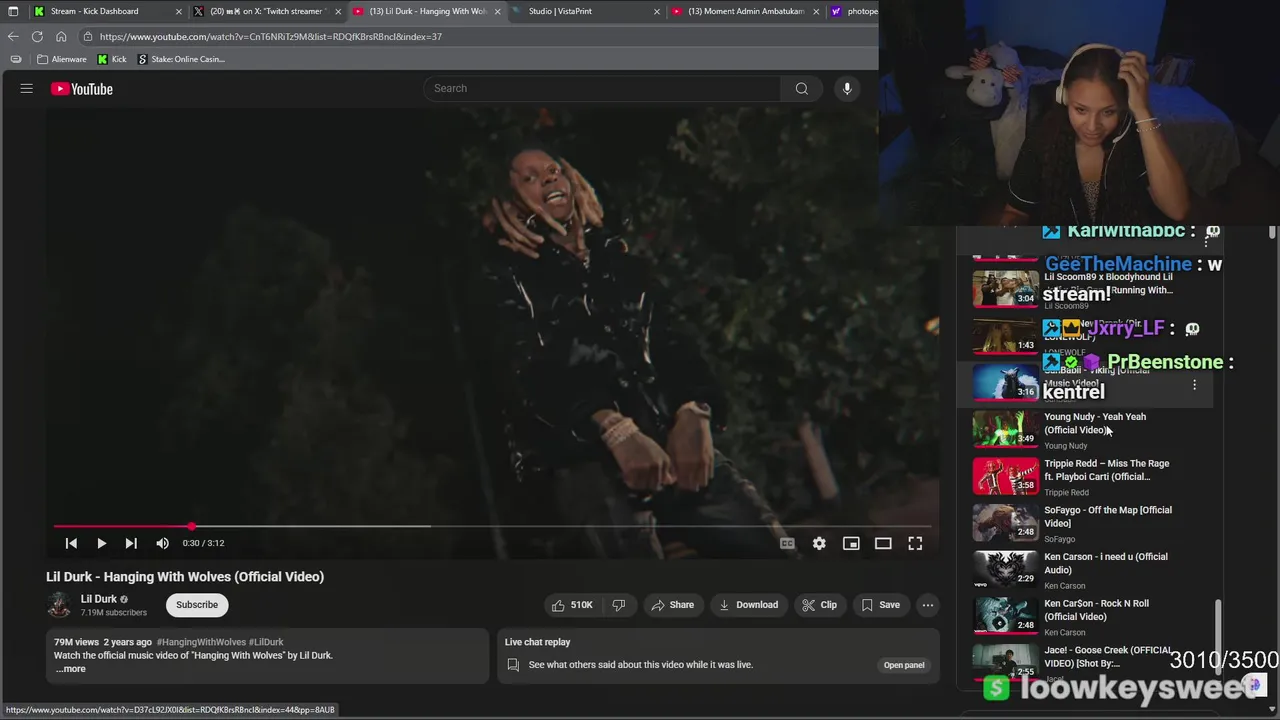Open the Kick bookmark
1280x720 pixels.
(112, 59)
